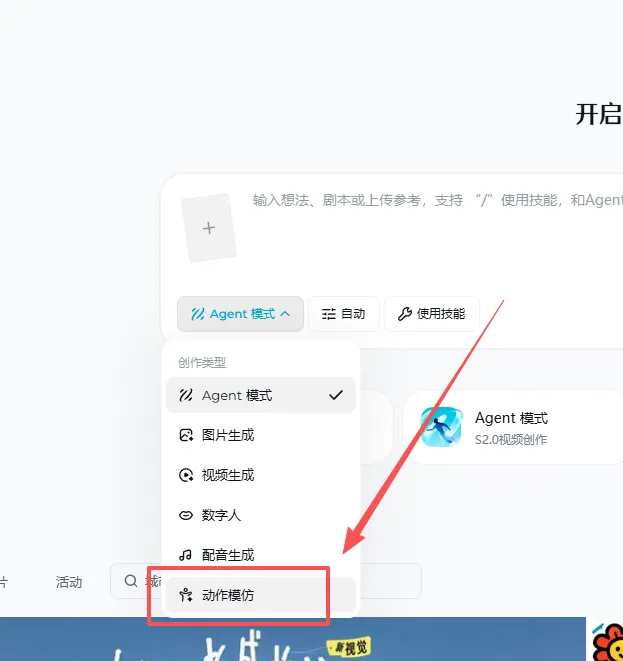
Task: Open the Agent 模式 S2.0视频创作 card
Action: [513, 427]
